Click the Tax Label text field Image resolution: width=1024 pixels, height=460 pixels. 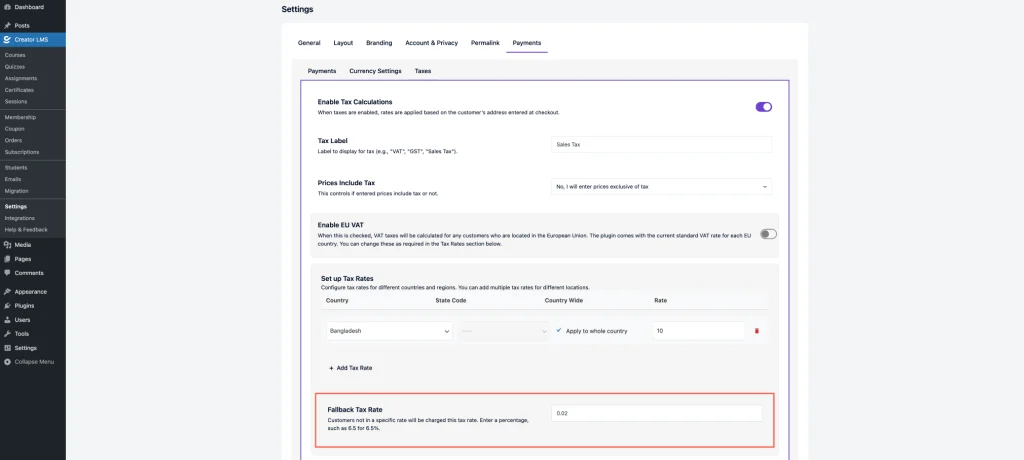[661, 144]
